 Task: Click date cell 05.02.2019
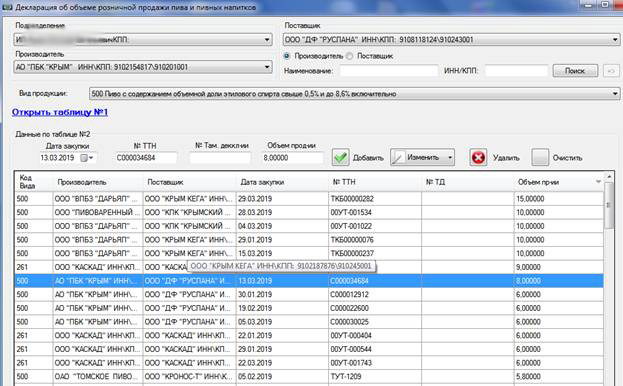pyautogui.click(x=282, y=377)
